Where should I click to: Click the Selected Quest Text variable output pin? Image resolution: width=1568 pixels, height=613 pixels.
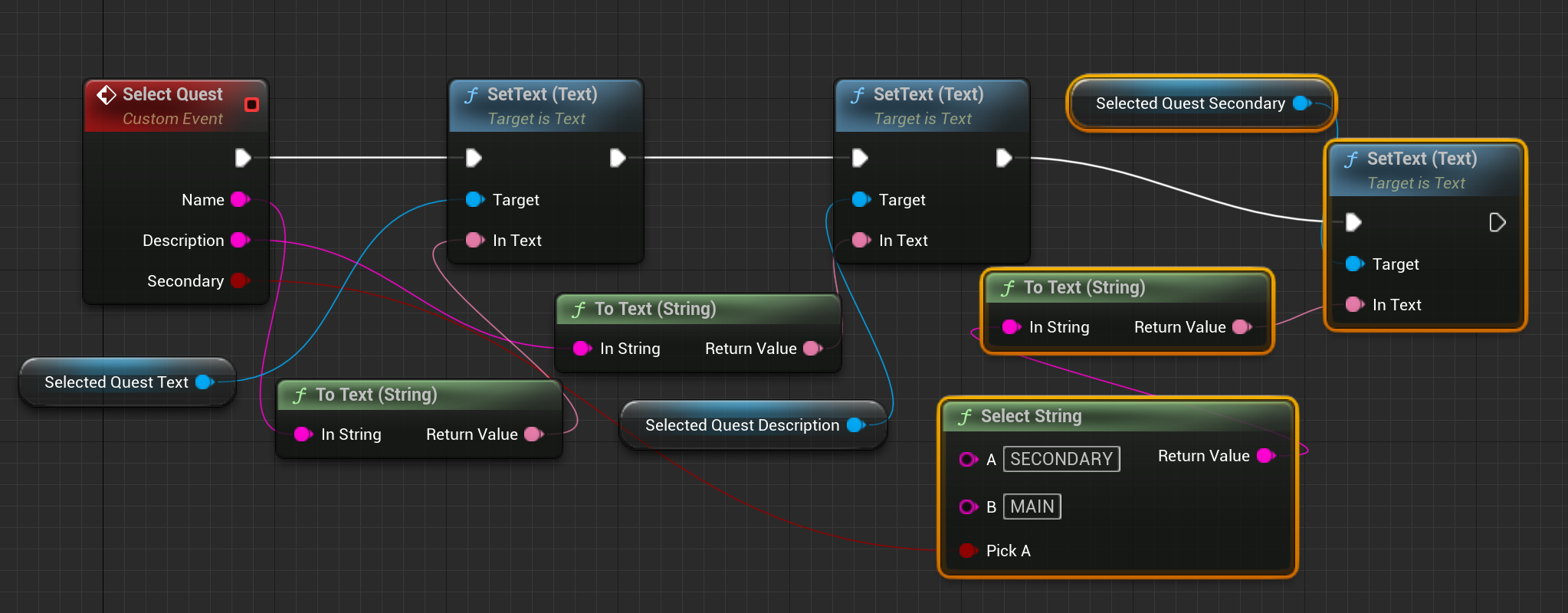tap(205, 382)
